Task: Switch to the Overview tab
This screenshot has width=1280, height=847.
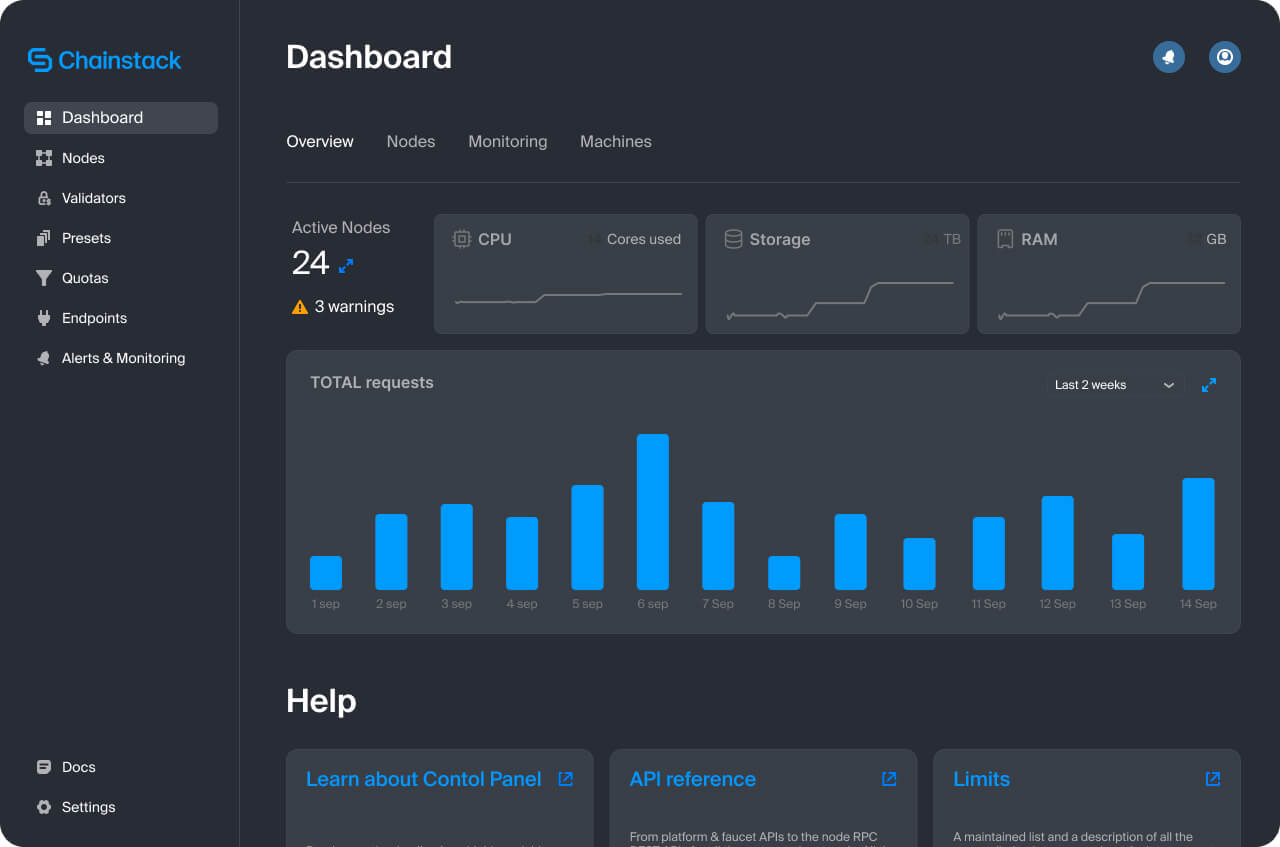Action: coord(320,142)
